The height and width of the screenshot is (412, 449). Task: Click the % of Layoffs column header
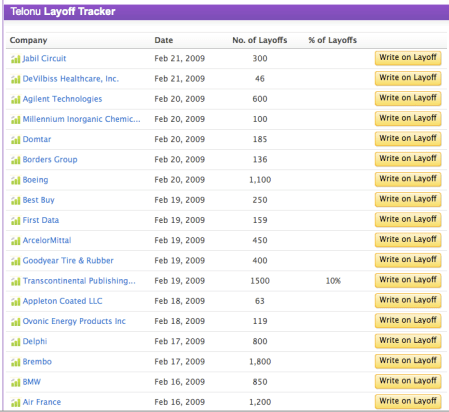pos(332,40)
